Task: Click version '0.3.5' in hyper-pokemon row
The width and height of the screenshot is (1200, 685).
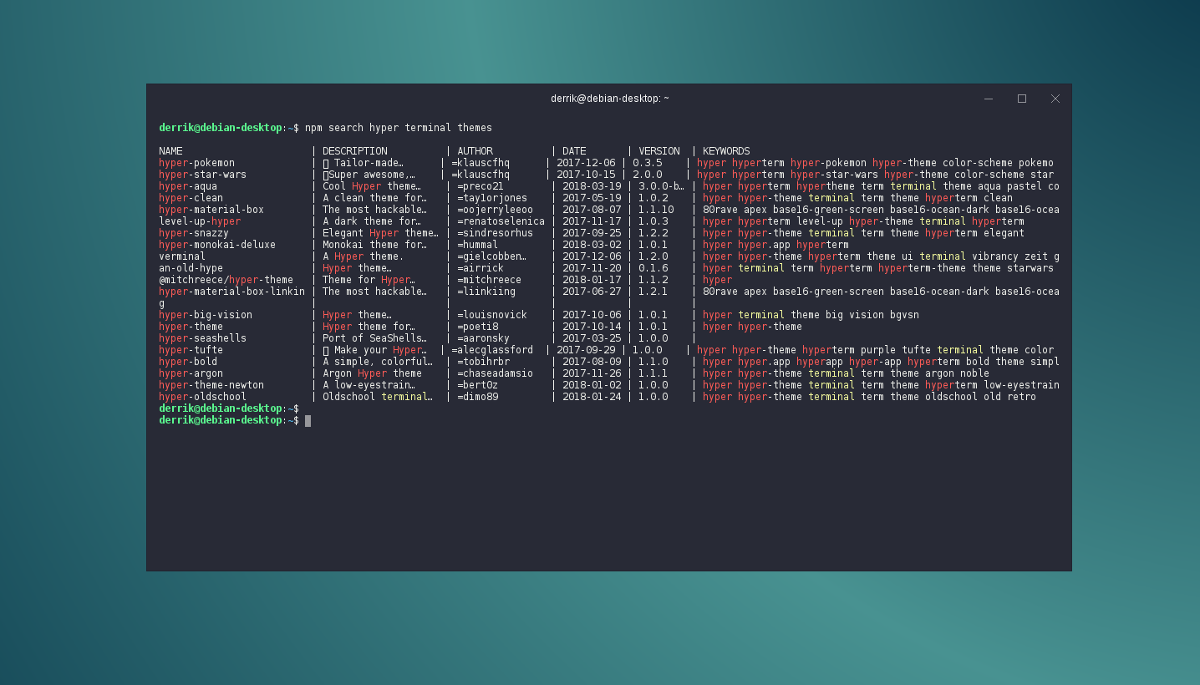Action: [647, 163]
